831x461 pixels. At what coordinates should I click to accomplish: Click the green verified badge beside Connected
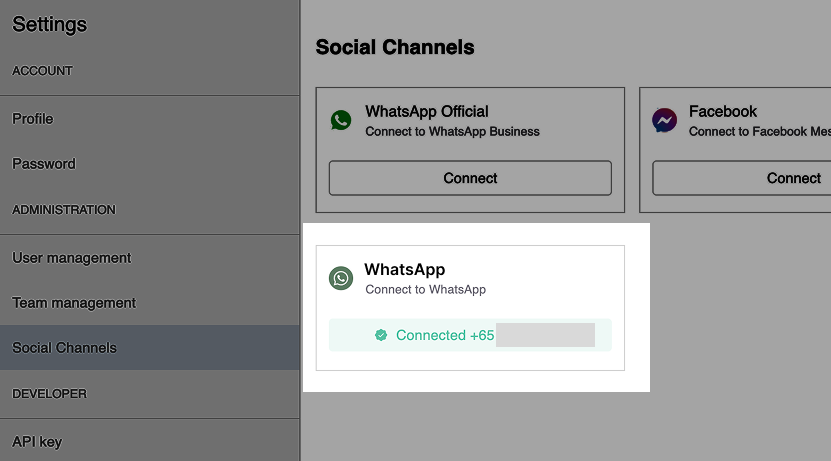coord(381,335)
